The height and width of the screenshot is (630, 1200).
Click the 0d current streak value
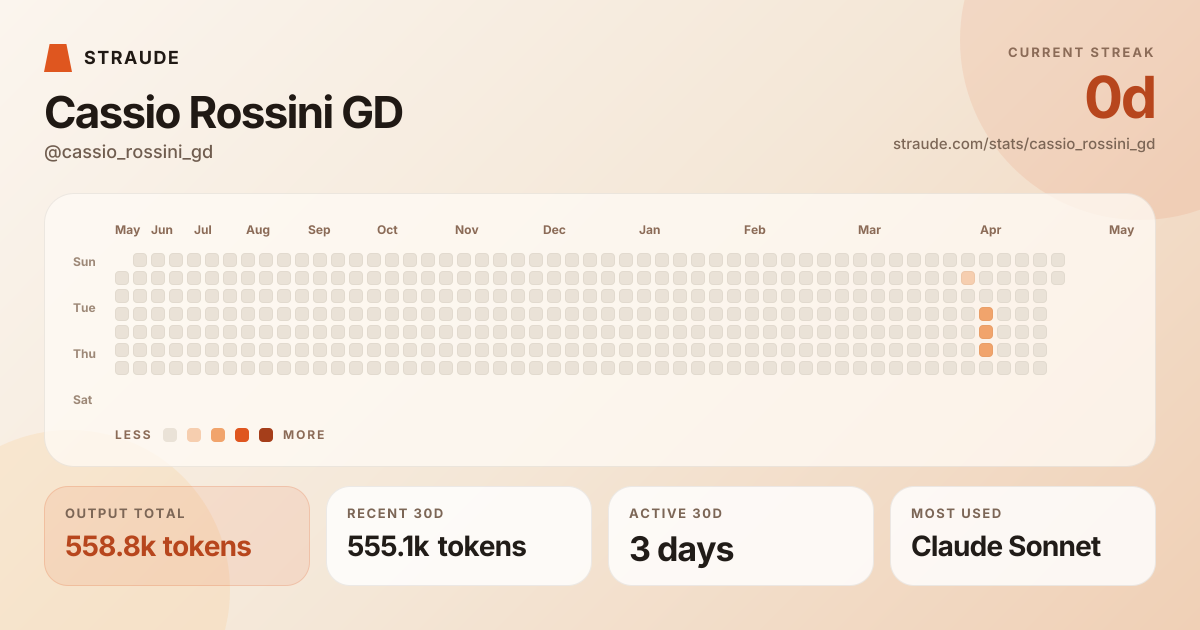click(x=1120, y=98)
